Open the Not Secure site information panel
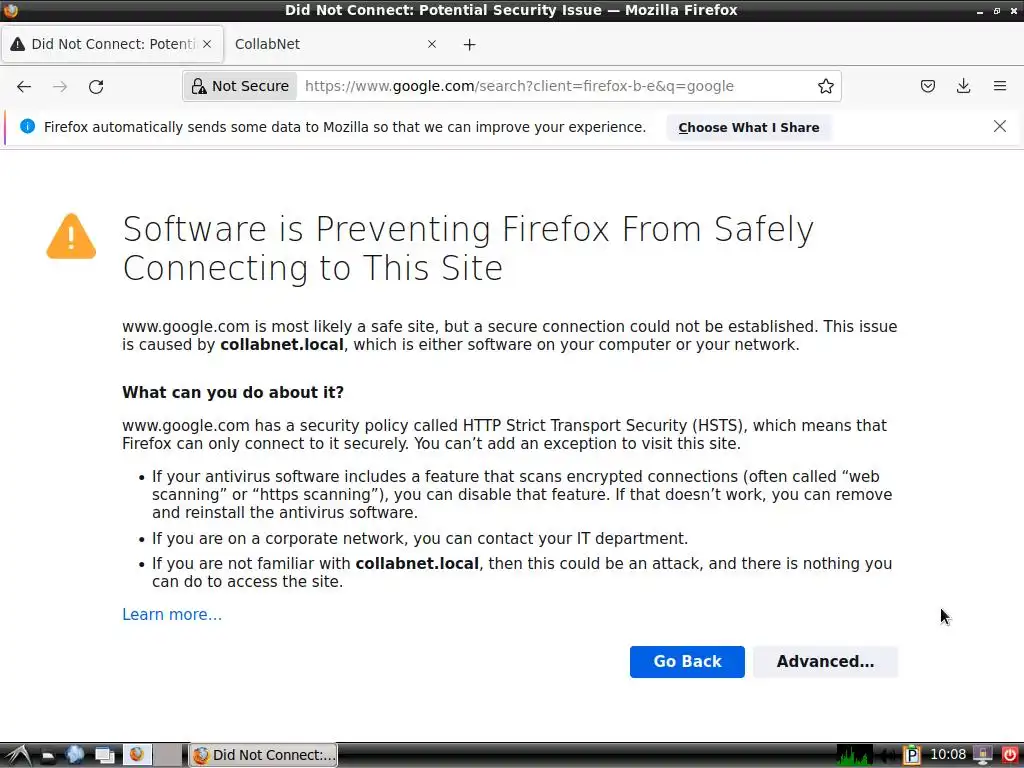Viewport: 1024px width, 768px height. (x=240, y=86)
